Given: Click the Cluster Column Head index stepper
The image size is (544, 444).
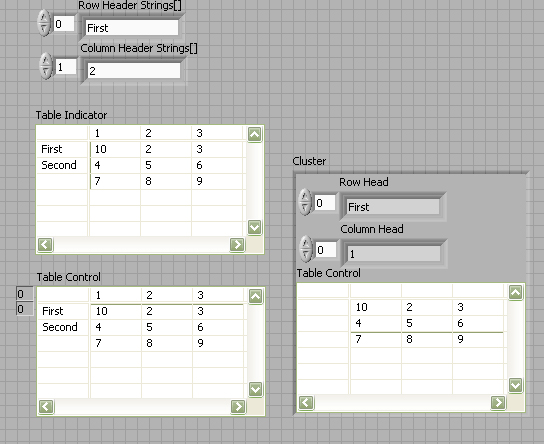Looking at the screenshot, I should click(x=306, y=249).
